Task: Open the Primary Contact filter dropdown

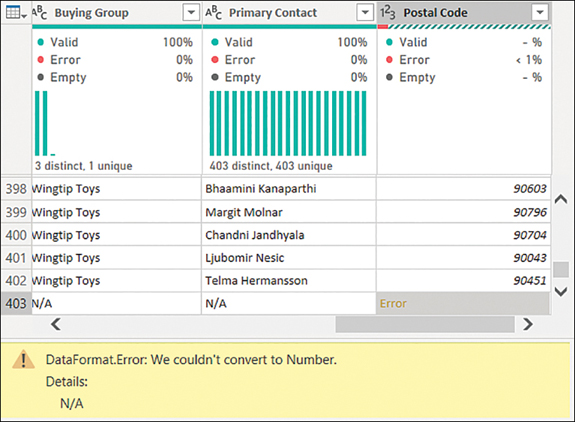Action: (x=365, y=12)
